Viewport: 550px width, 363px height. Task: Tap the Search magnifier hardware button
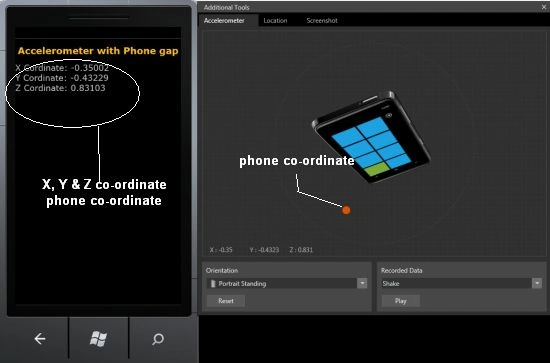click(158, 339)
